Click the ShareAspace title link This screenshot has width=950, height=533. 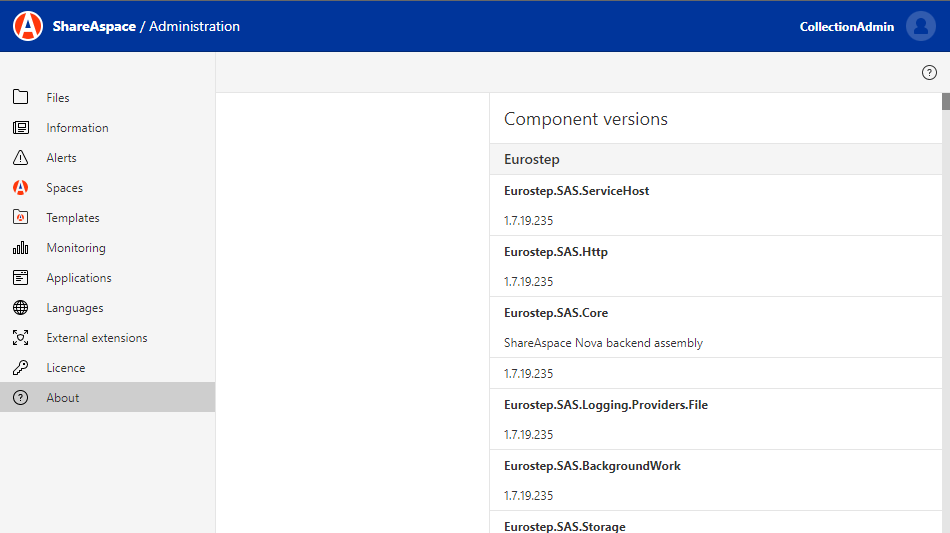[x=94, y=27]
